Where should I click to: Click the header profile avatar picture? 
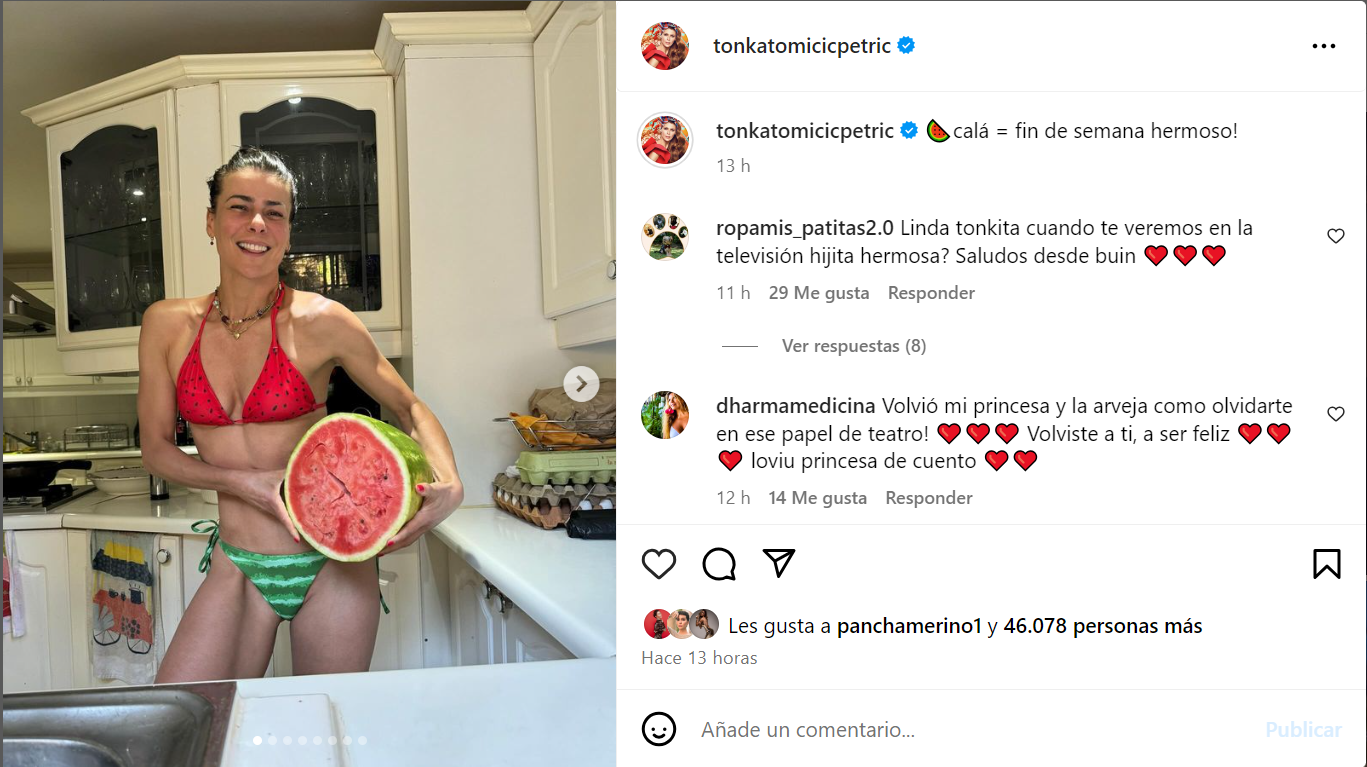665,46
